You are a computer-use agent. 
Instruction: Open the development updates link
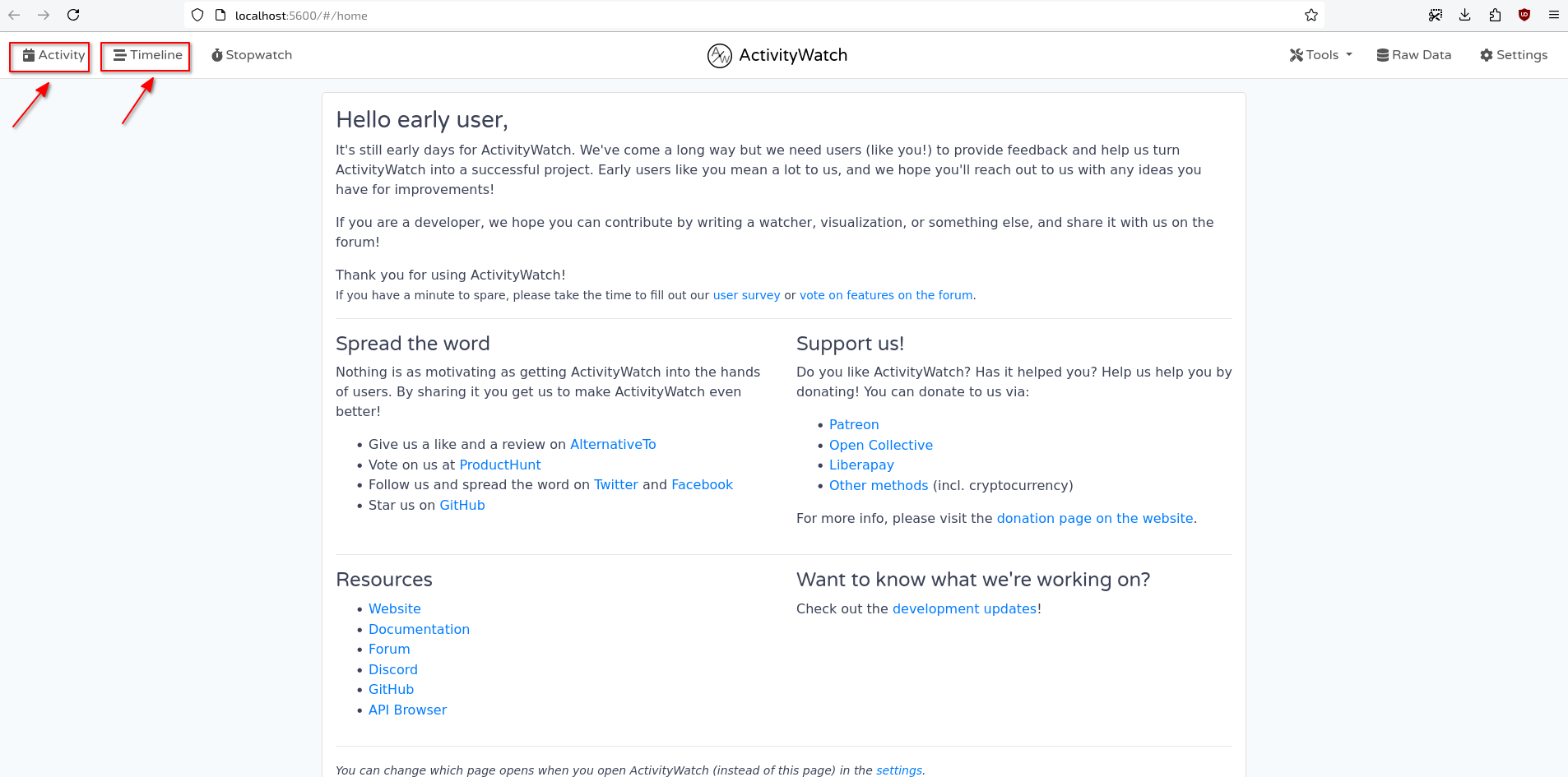pyautogui.click(x=964, y=608)
